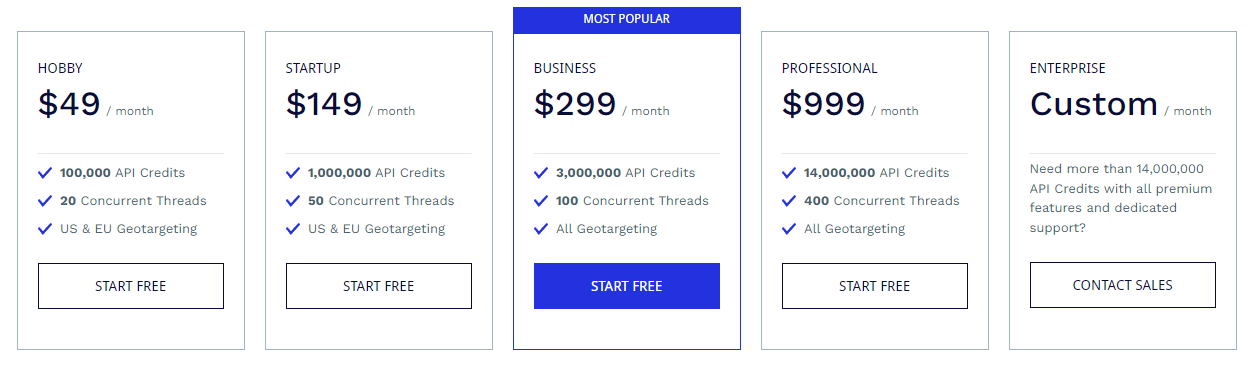Click the Hobby plan START FREE button
Screen dimensions: 1257x365
click(x=131, y=286)
